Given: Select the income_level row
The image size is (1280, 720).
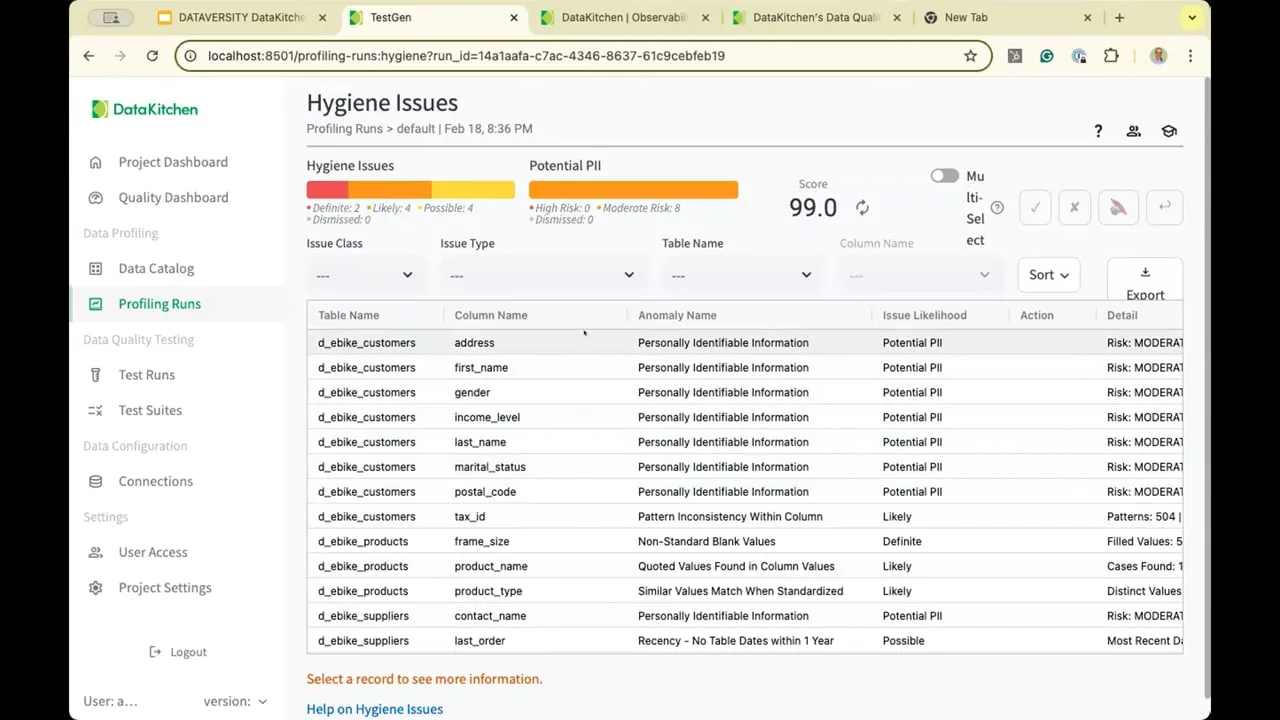Looking at the screenshot, I should tap(745, 417).
